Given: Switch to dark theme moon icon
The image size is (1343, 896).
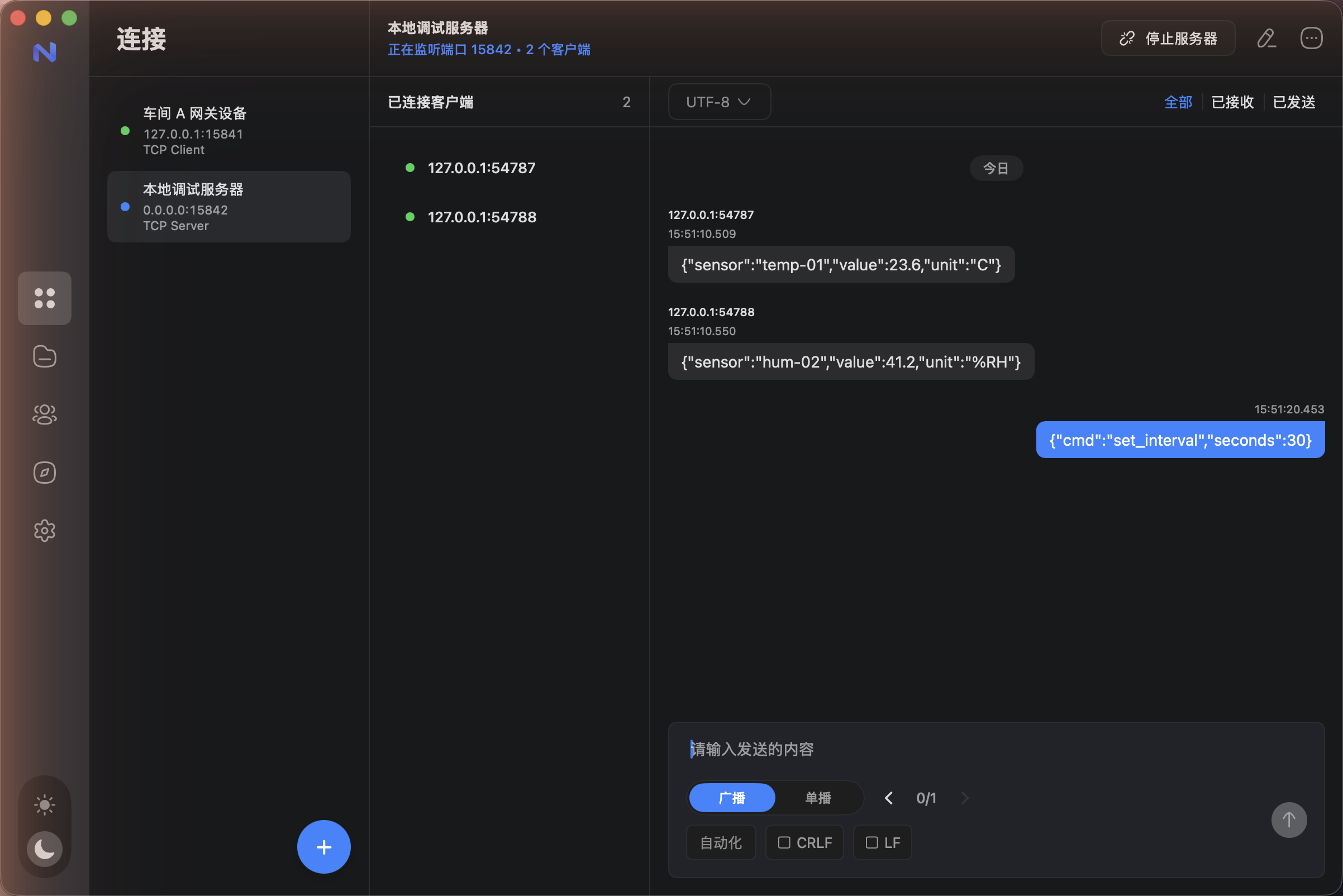Looking at the screenshot, I should pyautogui.click(x=45, y=849).
